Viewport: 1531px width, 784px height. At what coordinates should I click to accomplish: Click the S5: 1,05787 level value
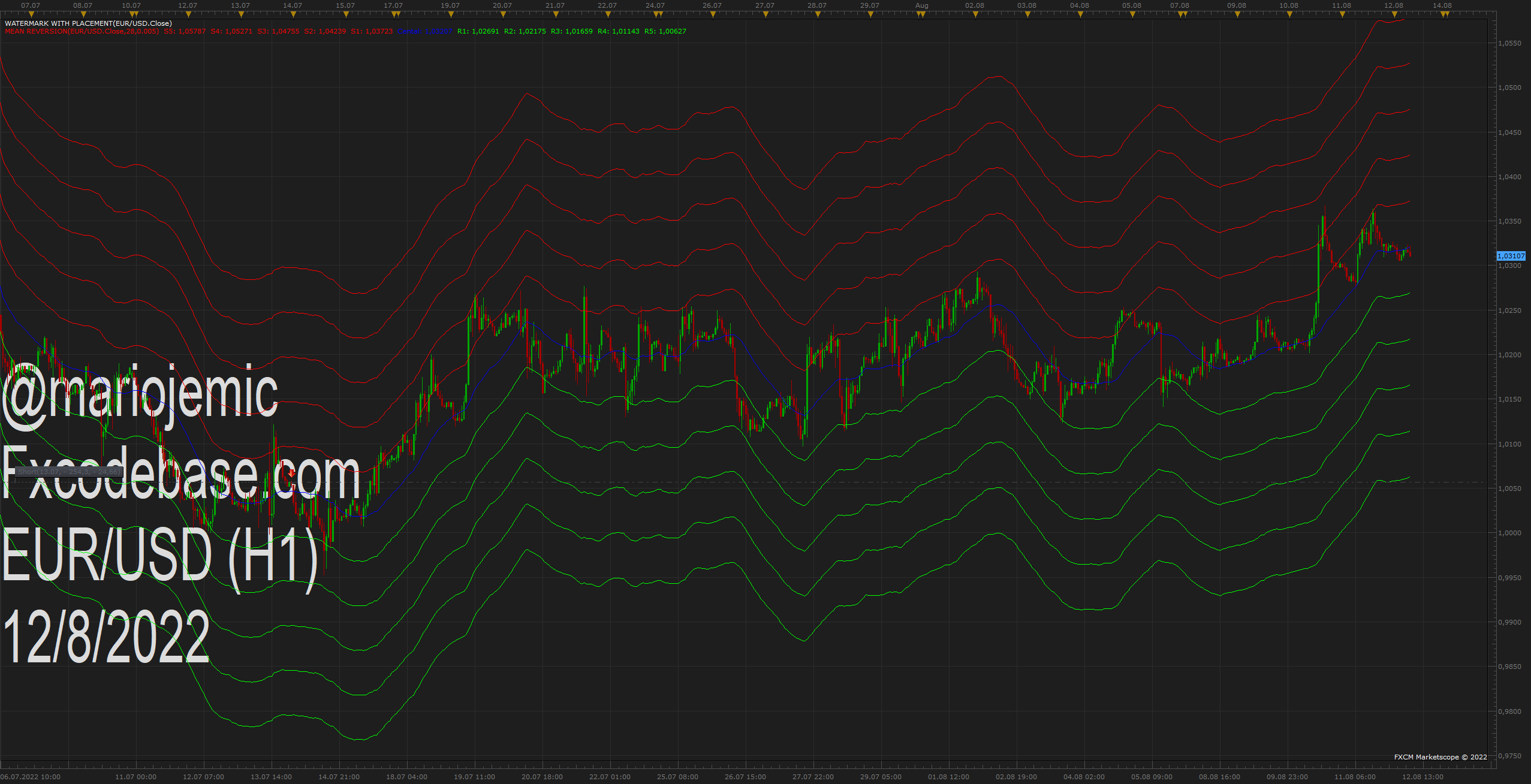[185, 31]
